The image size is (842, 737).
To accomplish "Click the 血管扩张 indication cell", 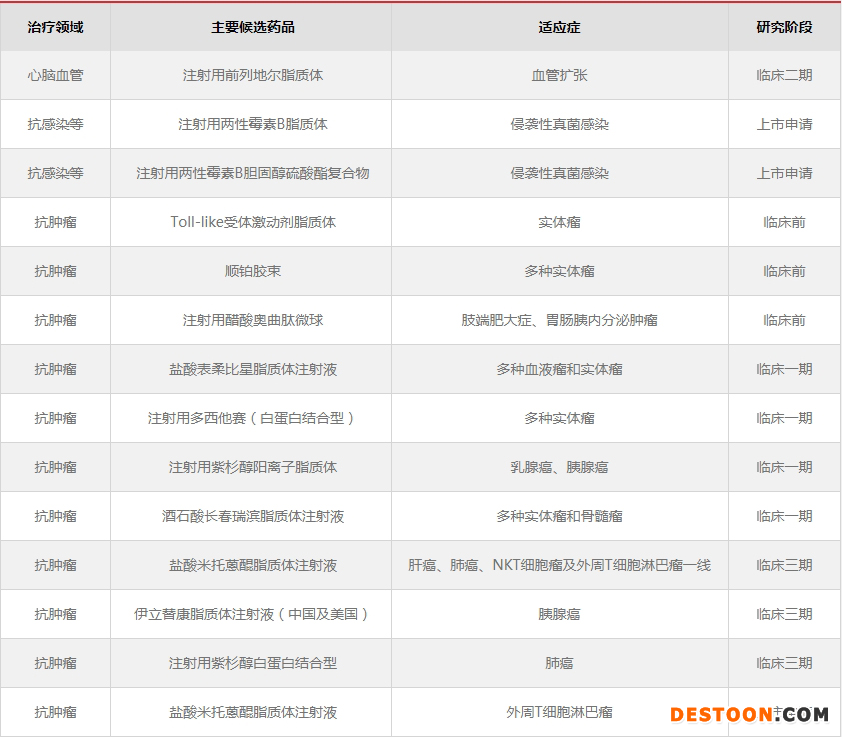I will point(559,75).
